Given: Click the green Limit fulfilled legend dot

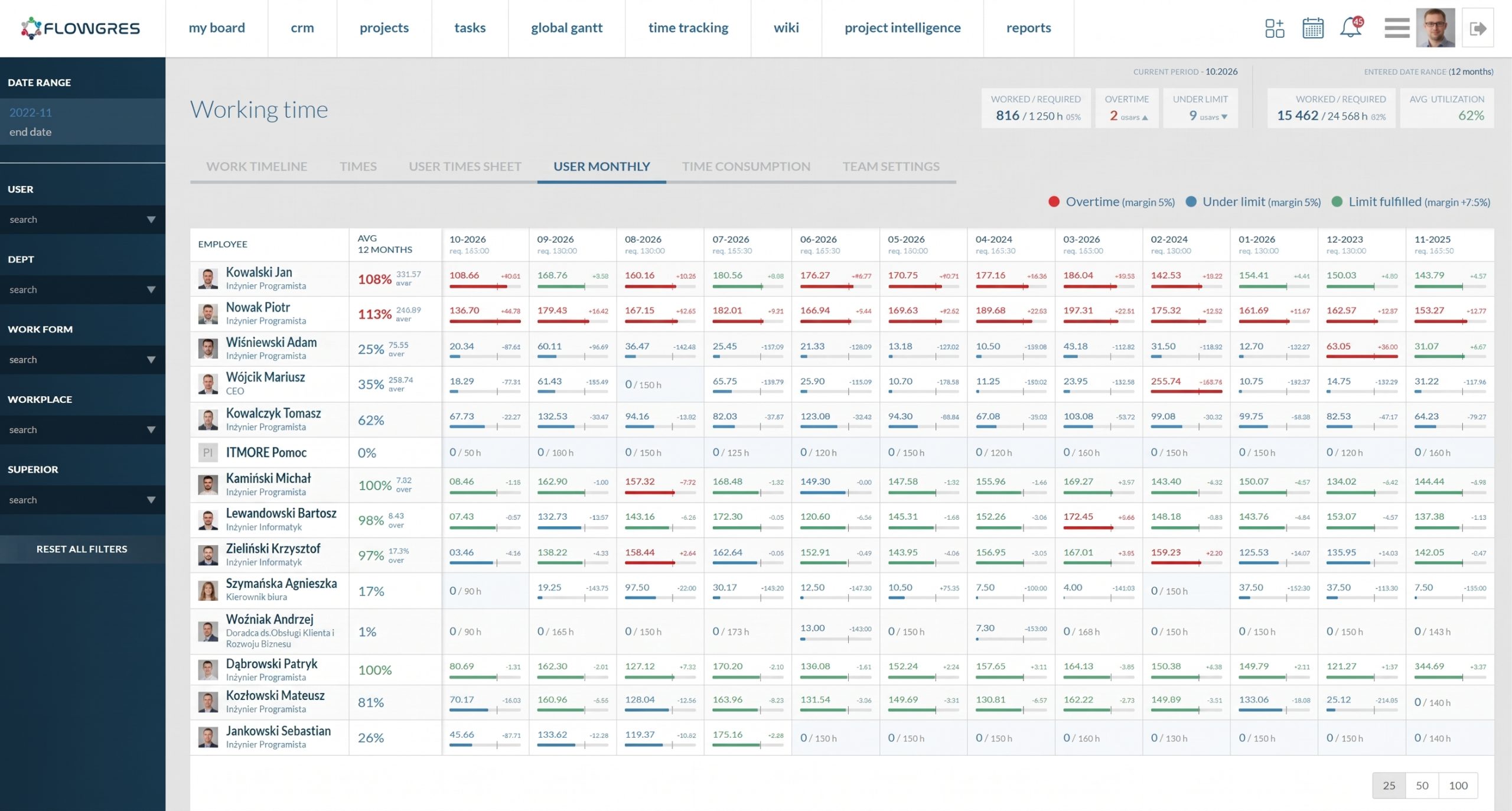Looking at the screenshot, I should (1337, 201).
